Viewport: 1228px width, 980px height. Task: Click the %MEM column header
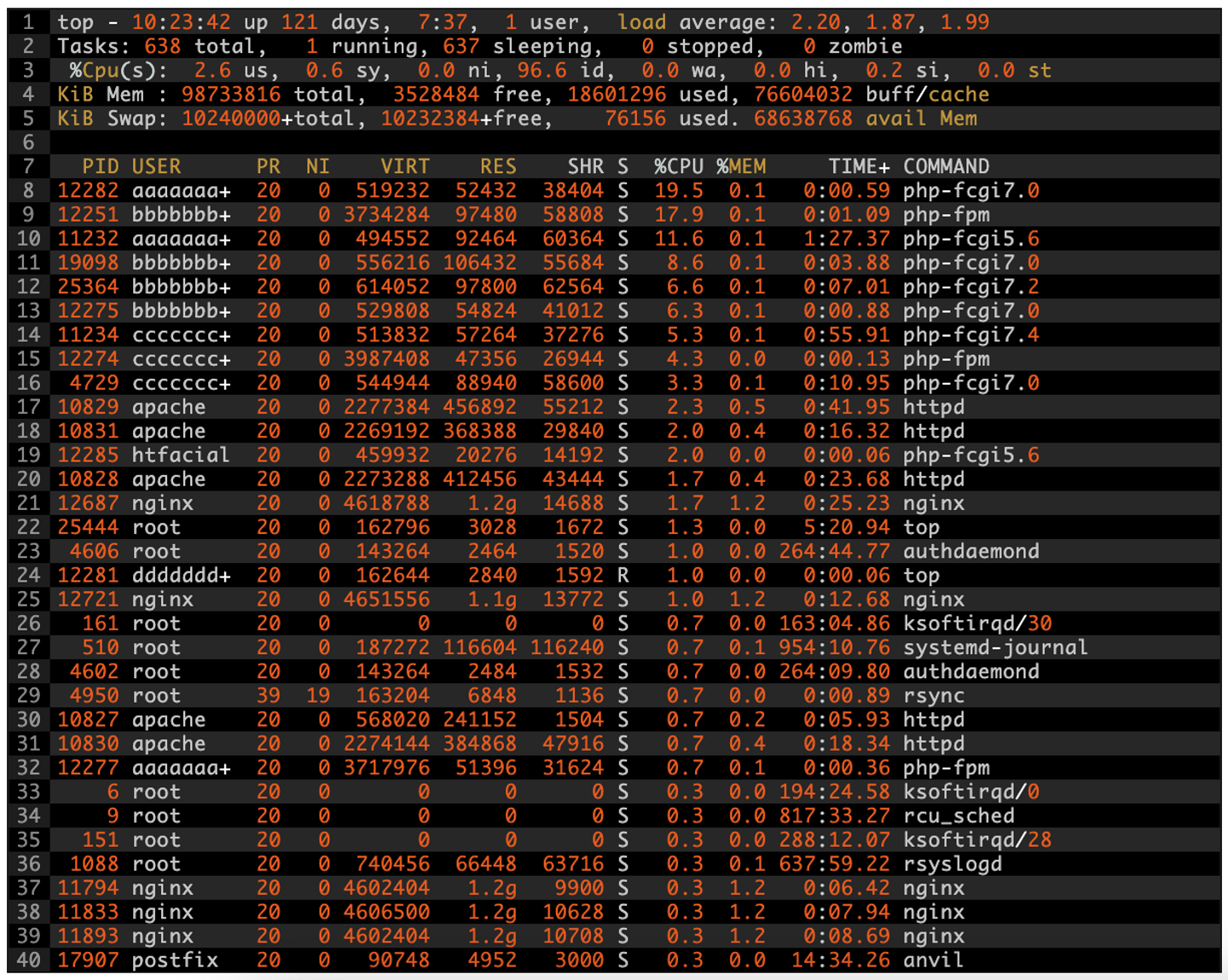741,166
